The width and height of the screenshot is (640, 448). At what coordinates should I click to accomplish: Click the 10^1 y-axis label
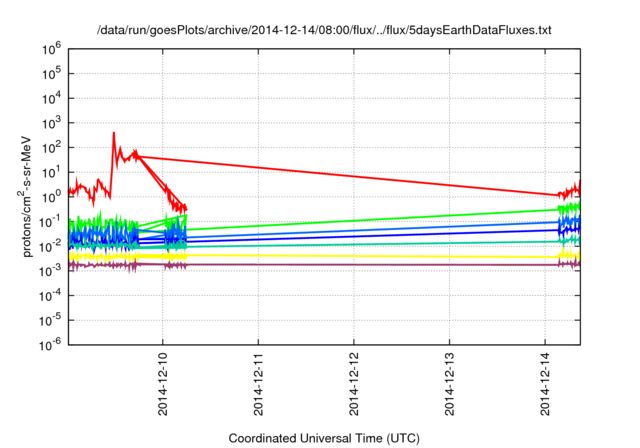51,172
